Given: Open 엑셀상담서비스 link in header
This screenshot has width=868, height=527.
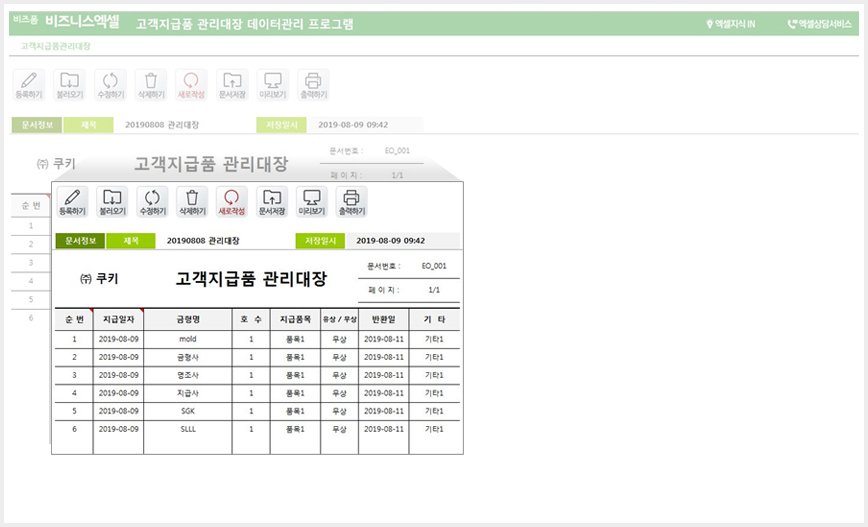Looking at the screenshot, I should pos(820,24).
